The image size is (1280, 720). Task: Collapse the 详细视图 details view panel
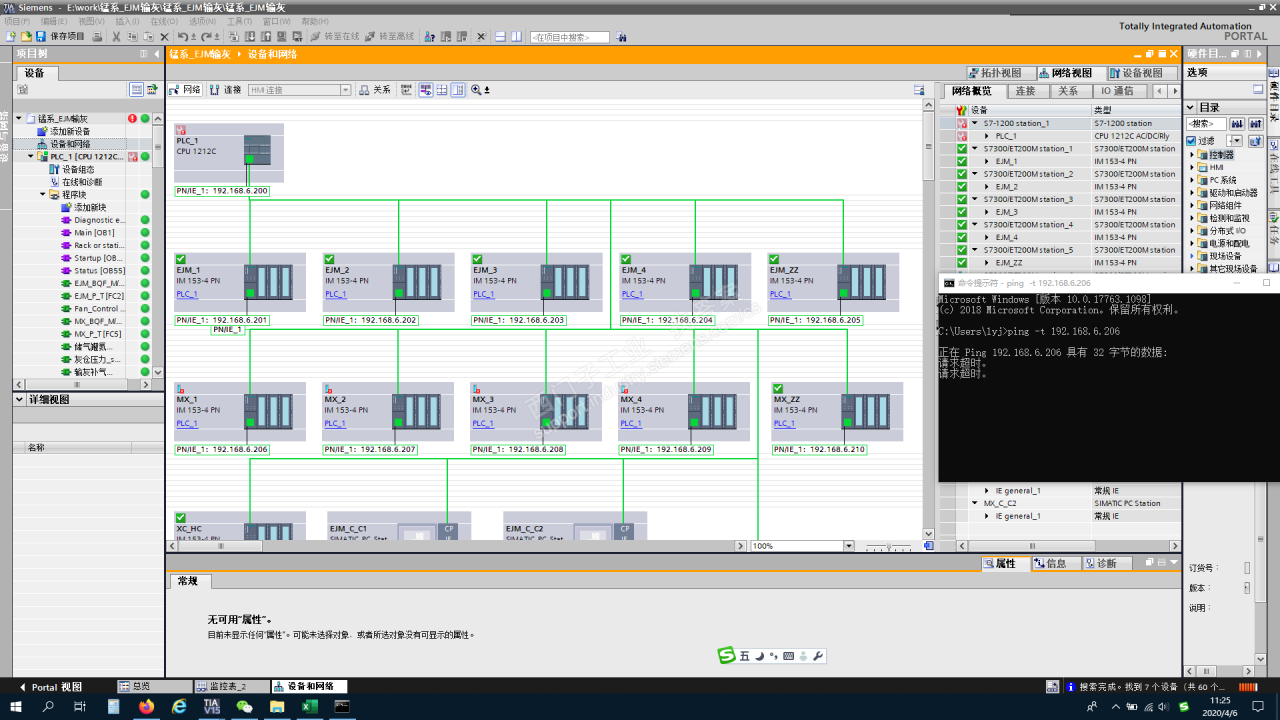19,399
